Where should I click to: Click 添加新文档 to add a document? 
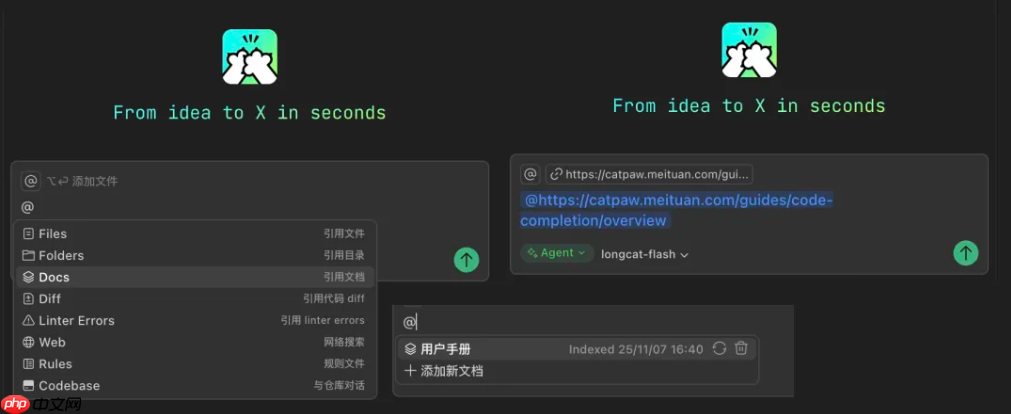pyautogui.click(x=444, y=371)
